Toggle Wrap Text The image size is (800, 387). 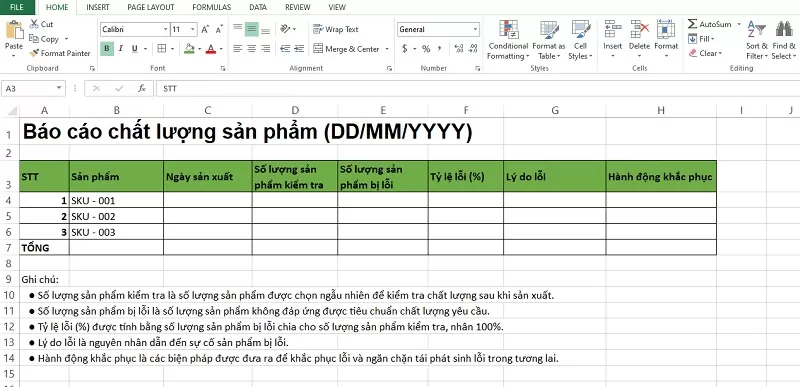[336, 29]
